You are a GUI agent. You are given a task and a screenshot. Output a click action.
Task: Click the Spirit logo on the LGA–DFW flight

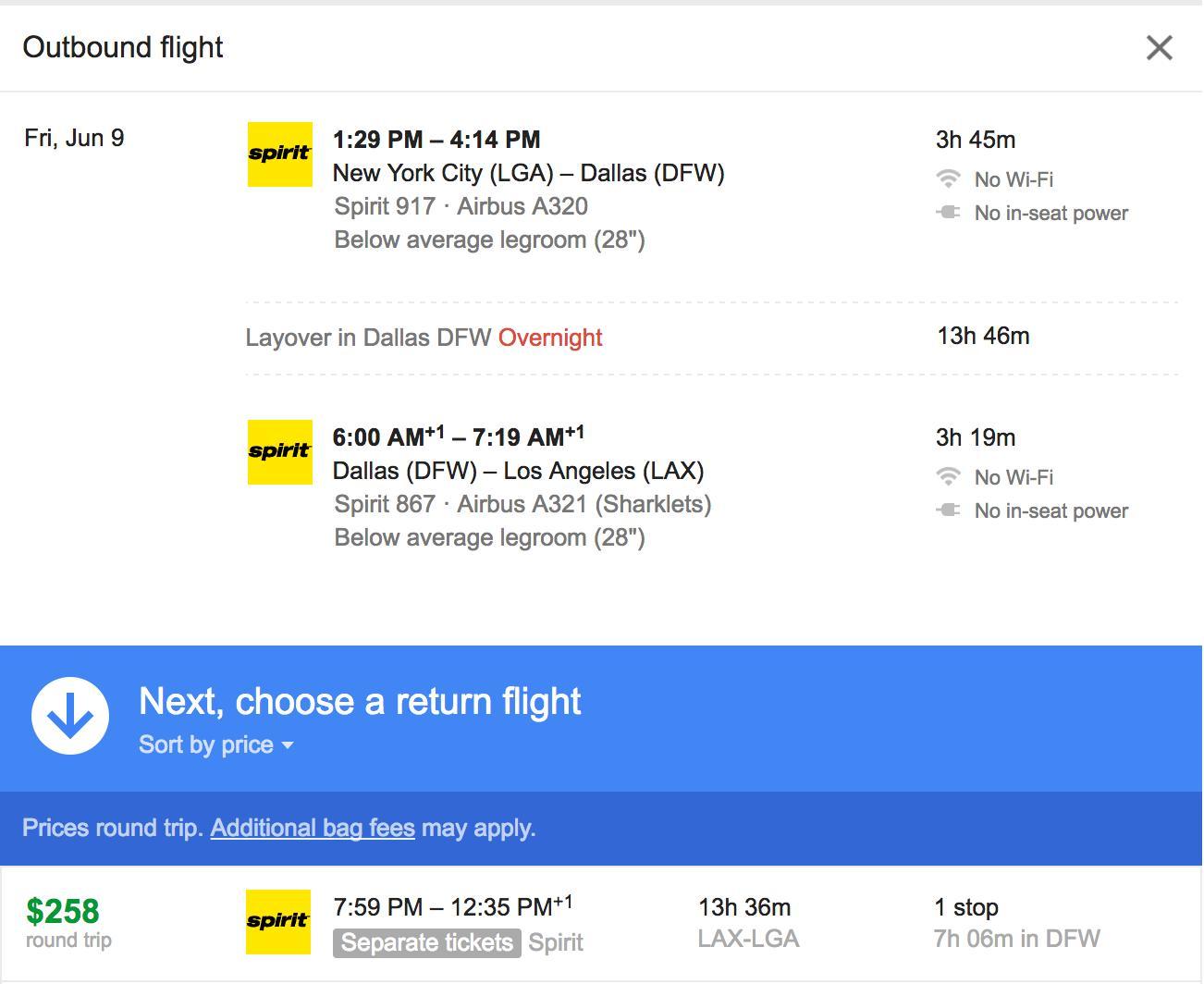[x=279, y=154]
